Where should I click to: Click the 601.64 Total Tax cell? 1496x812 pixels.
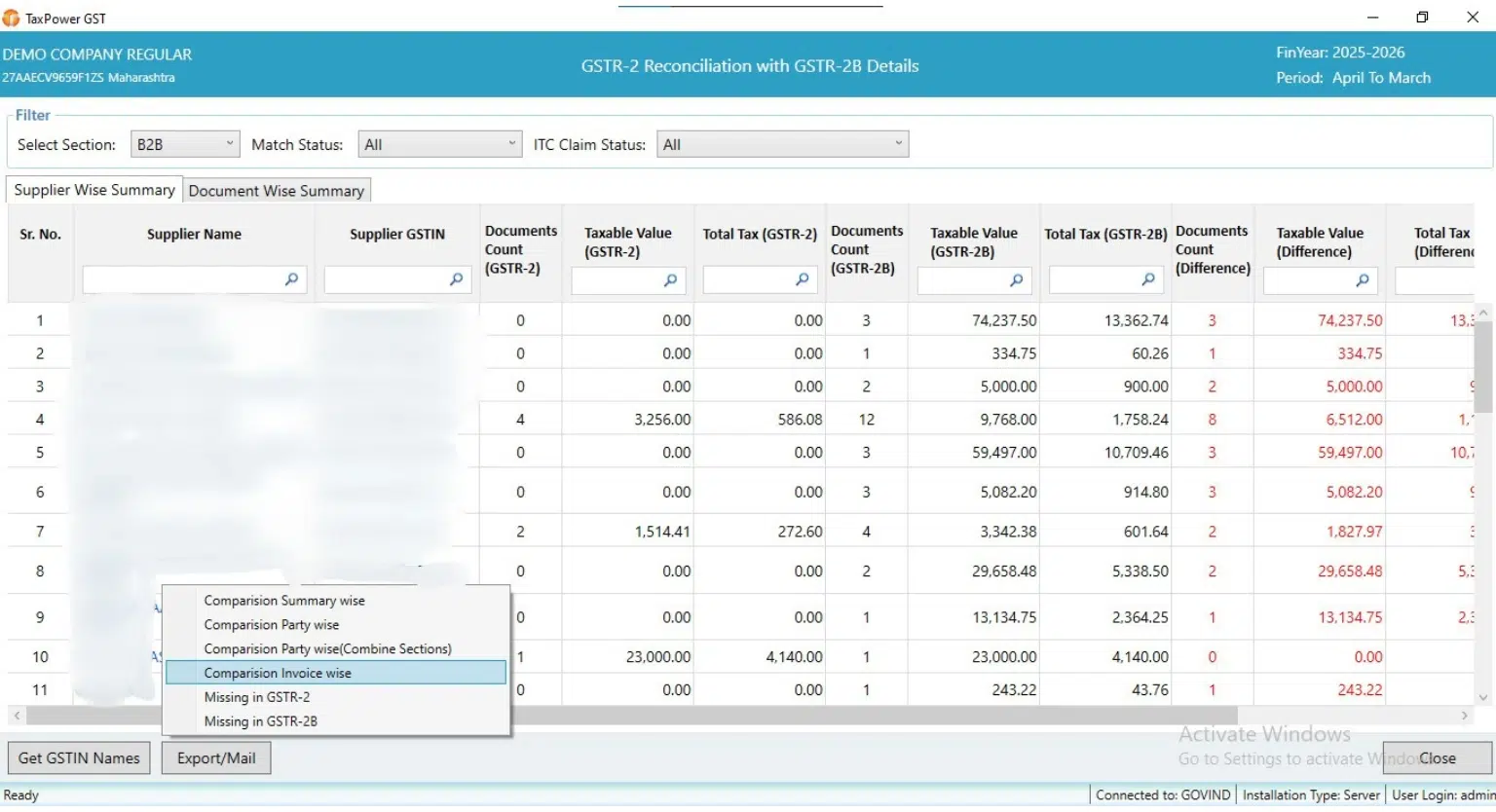pyautogui.click(x=1106, y=532)
